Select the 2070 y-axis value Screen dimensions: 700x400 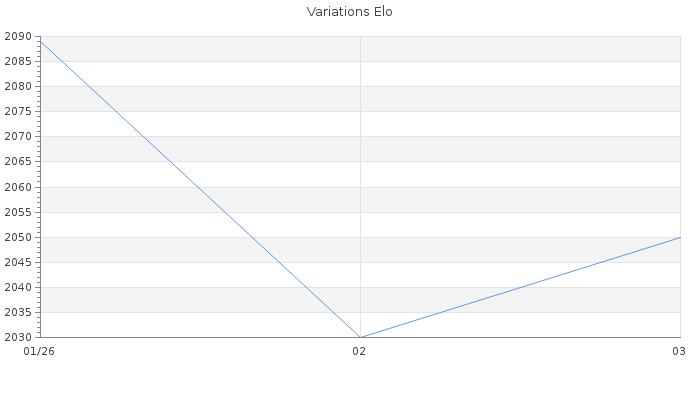[x=18, y=137]
